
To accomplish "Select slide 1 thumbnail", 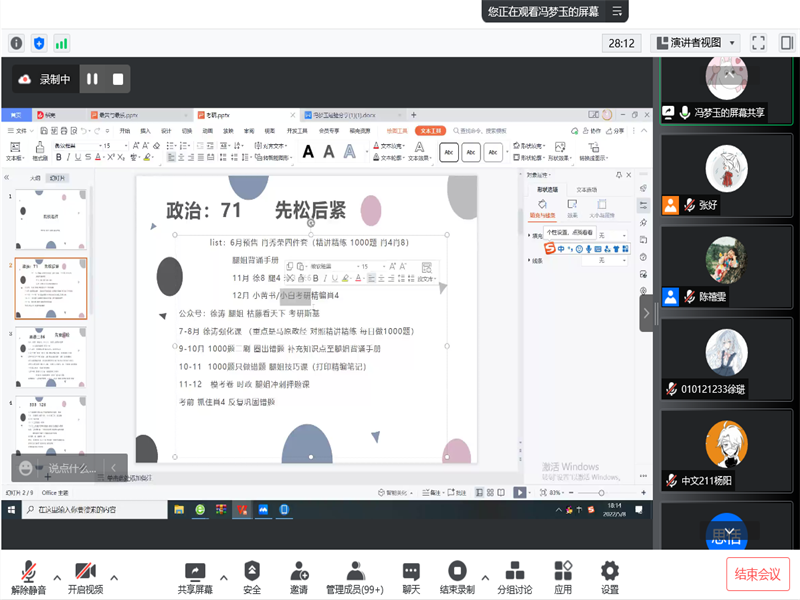I will [x=51, y=219].
